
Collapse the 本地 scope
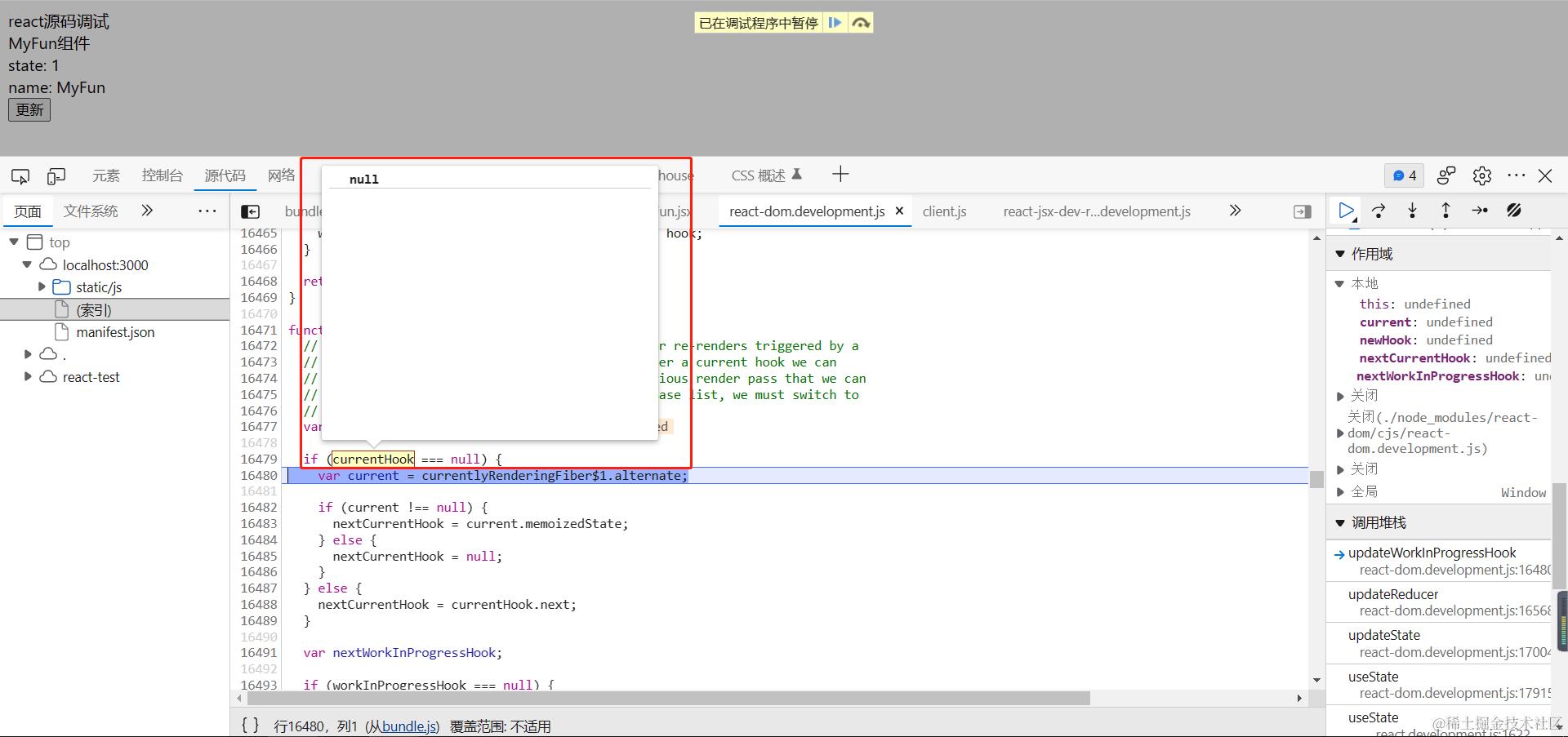1339,283
